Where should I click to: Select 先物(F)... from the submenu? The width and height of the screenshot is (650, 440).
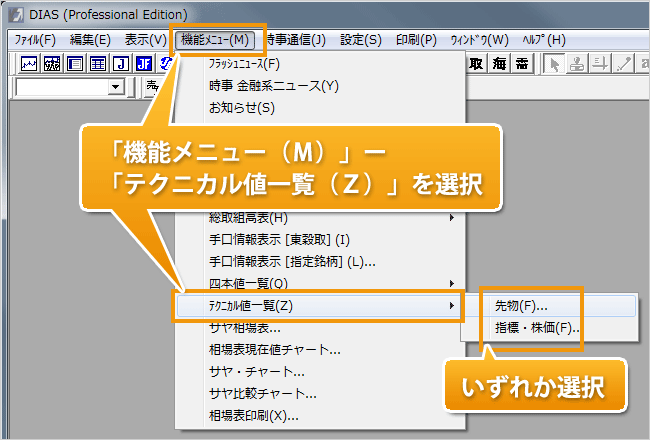point(521,305)
